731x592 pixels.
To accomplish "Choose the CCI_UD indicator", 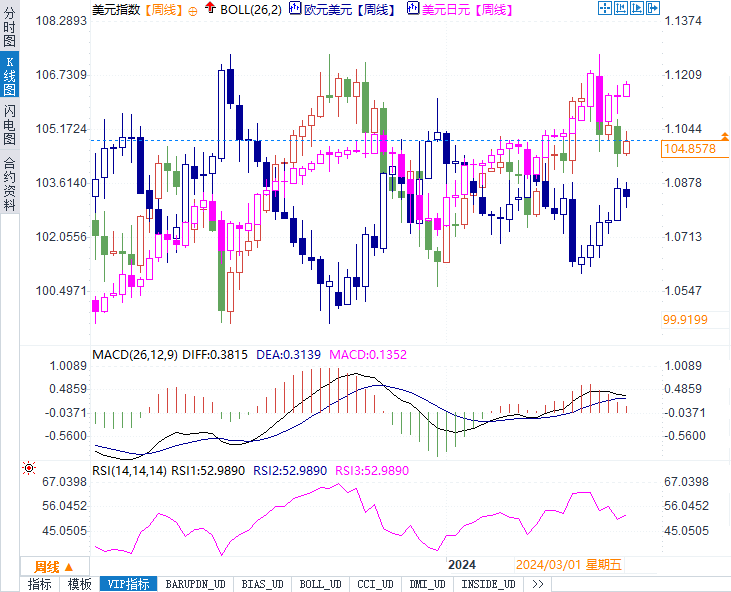I will click(x=375, y=584).
